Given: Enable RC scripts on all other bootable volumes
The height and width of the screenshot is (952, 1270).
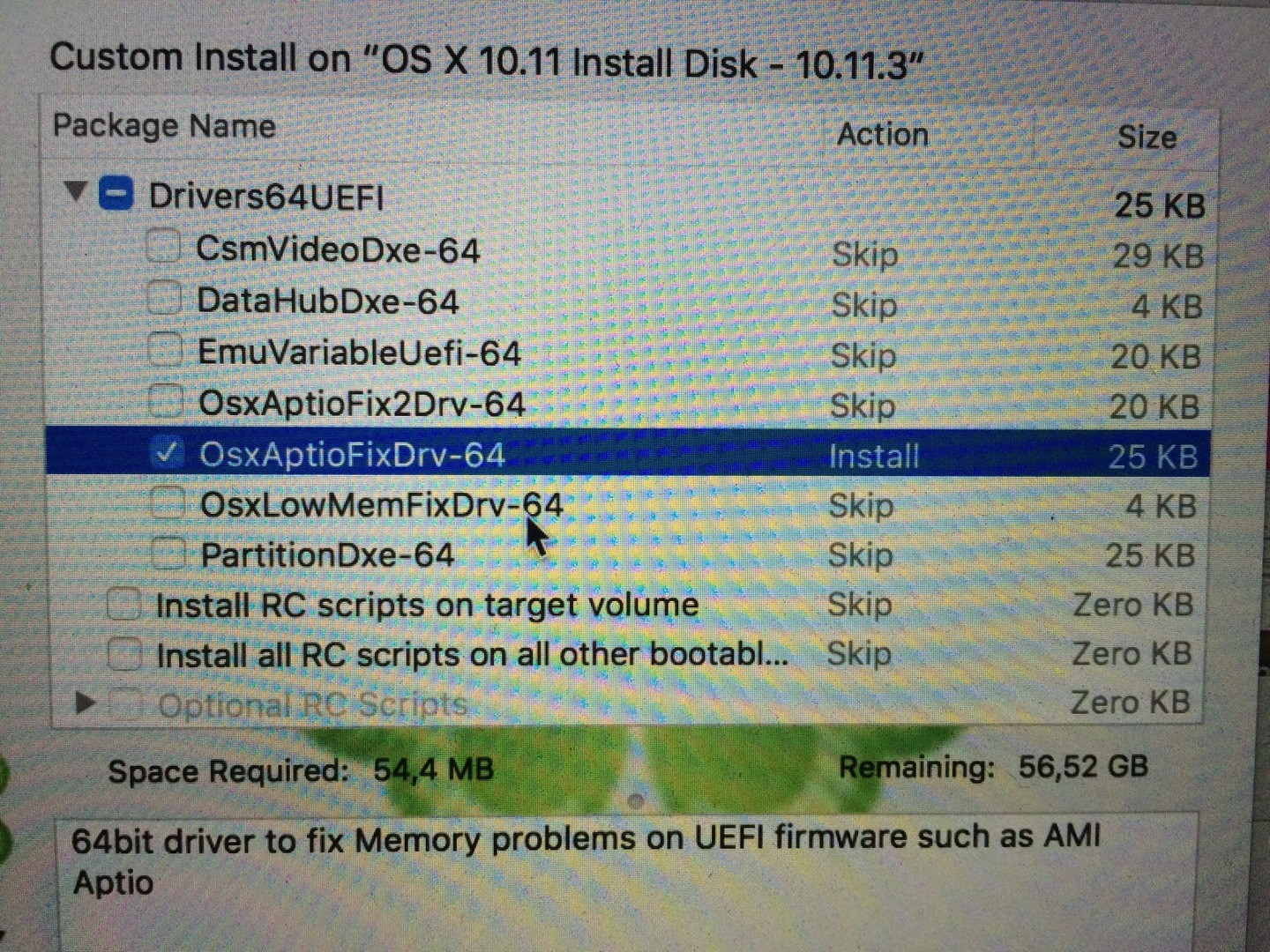Looking at the screenshot, I should click(x=124, y=655).
